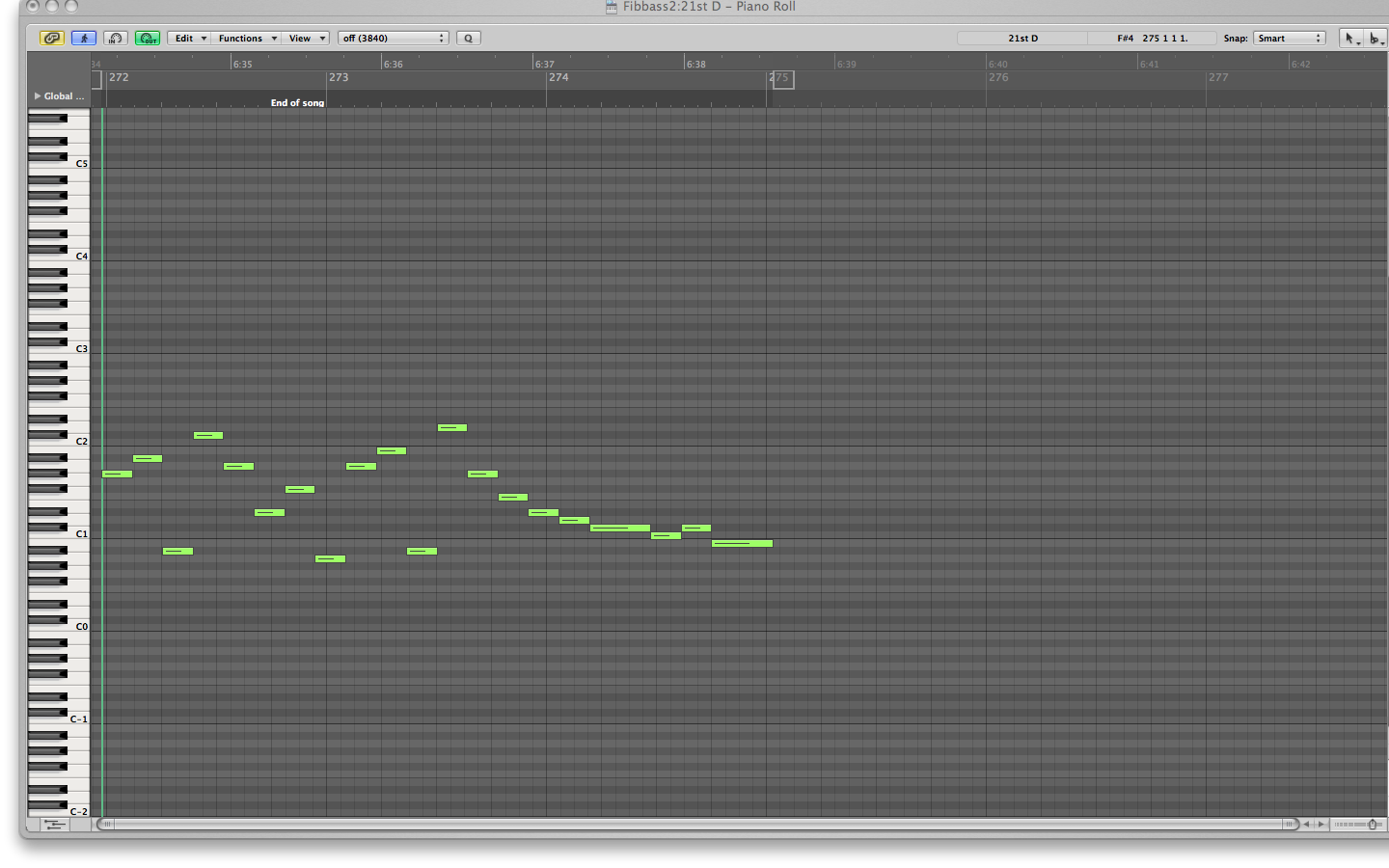The image size is (1389, 868).
Task: Click the horizontal scrollbar track
Action: tap(694, 825)
